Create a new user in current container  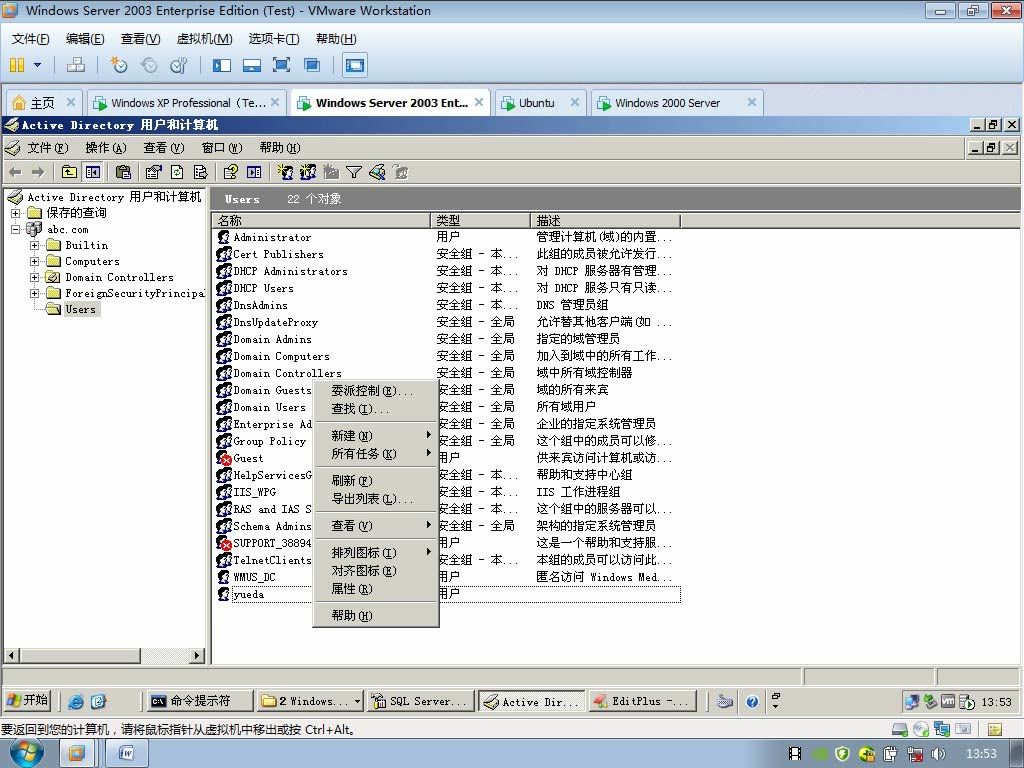point(285,172)
